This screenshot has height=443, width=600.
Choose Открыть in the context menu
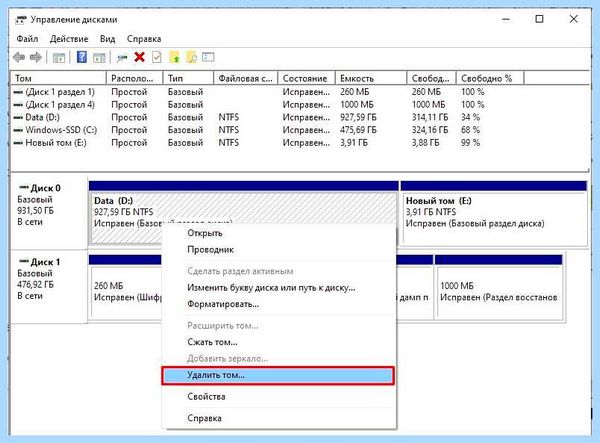click(x=279, y=233)
